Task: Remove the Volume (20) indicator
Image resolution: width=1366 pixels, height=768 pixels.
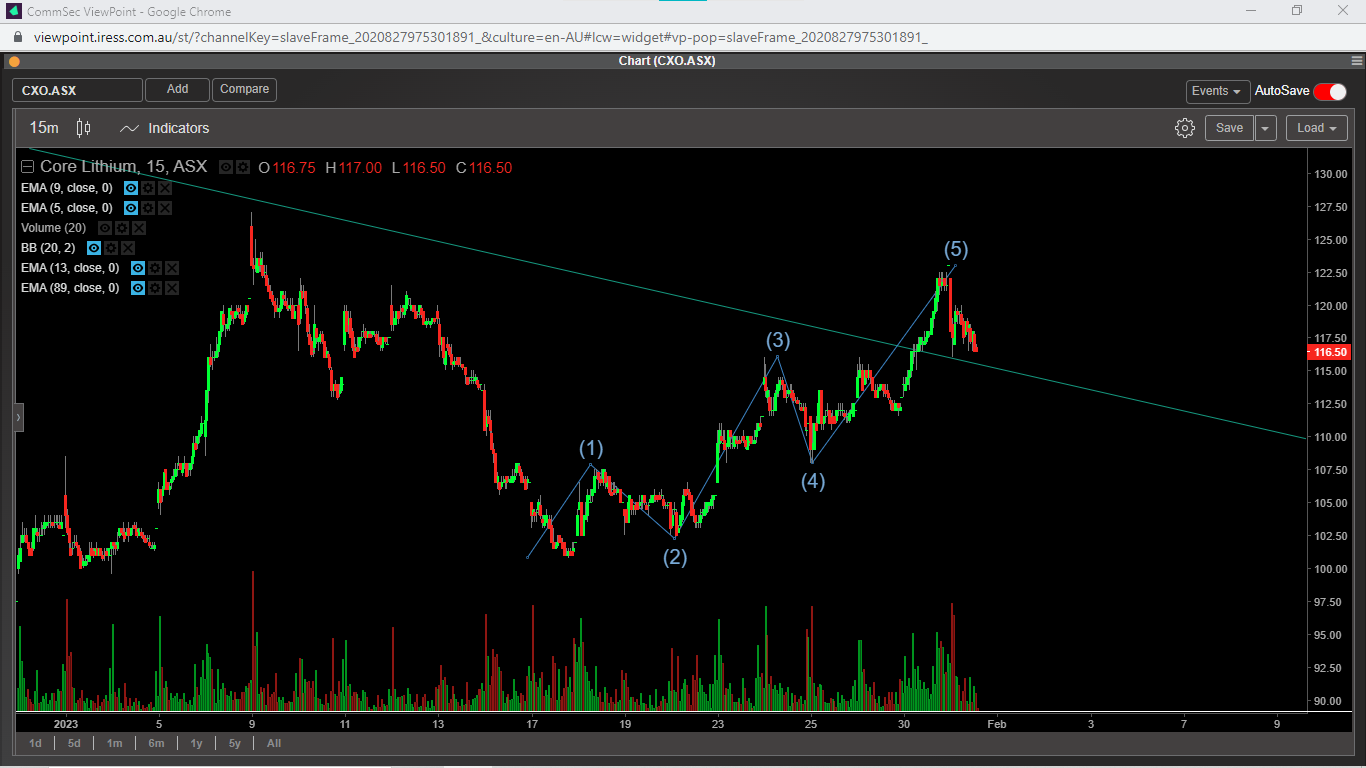Action: pyautogui.click(x=139, y=228)
